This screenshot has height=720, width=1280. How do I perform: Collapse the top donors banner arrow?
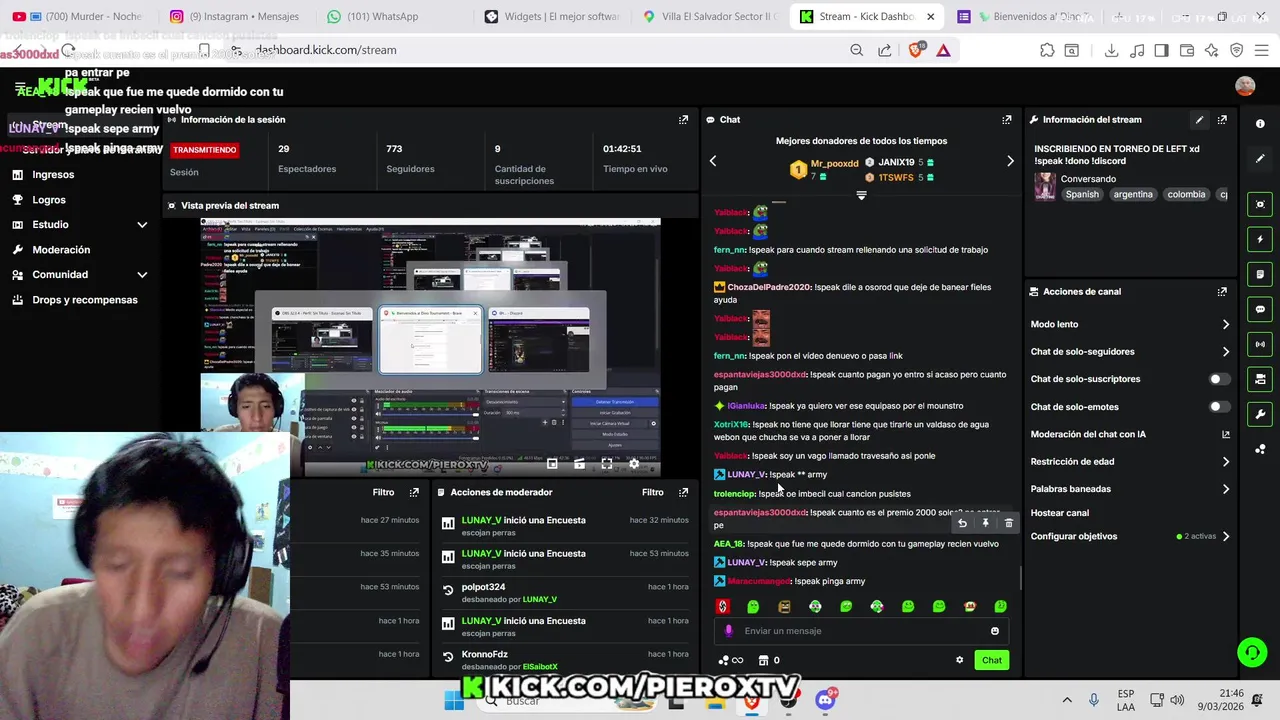coord(861,195)
